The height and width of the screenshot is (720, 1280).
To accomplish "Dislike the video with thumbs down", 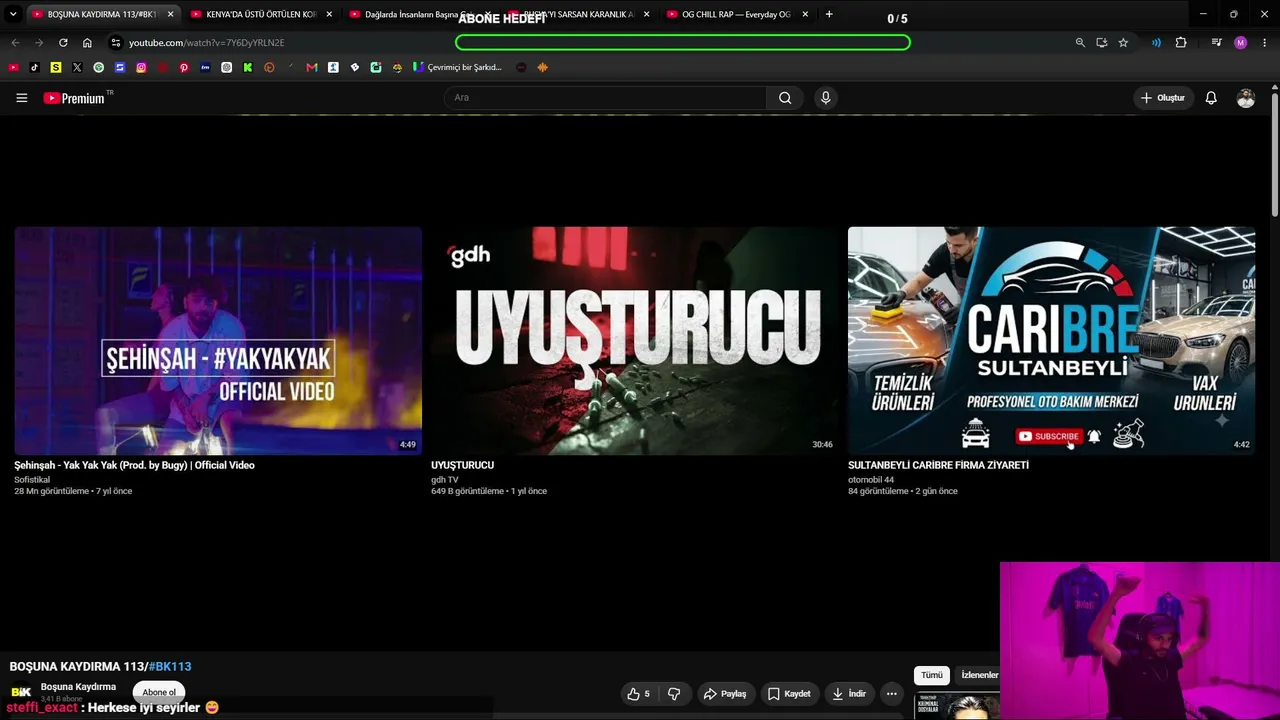I will click(674, 694).
